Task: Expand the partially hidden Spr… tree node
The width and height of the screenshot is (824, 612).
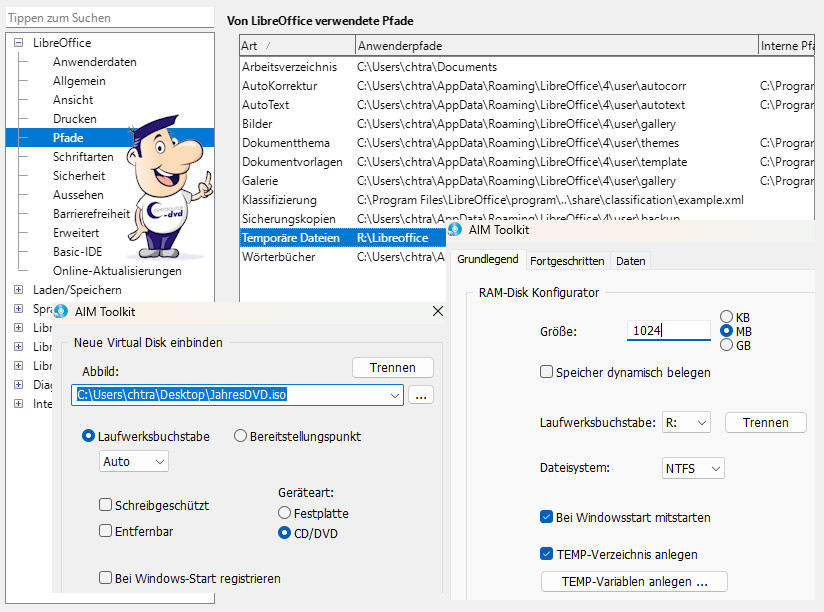Action: click(x=18, y=308)
